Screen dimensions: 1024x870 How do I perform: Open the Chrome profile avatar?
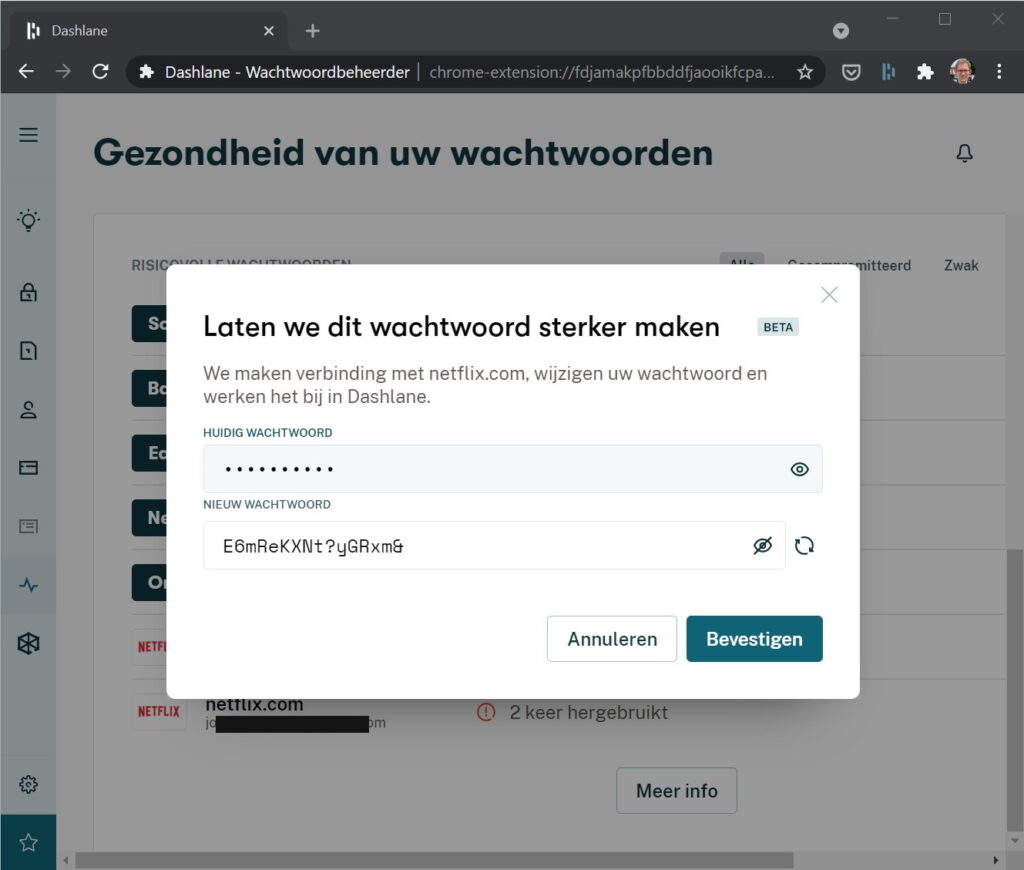(x=962, y=71)
